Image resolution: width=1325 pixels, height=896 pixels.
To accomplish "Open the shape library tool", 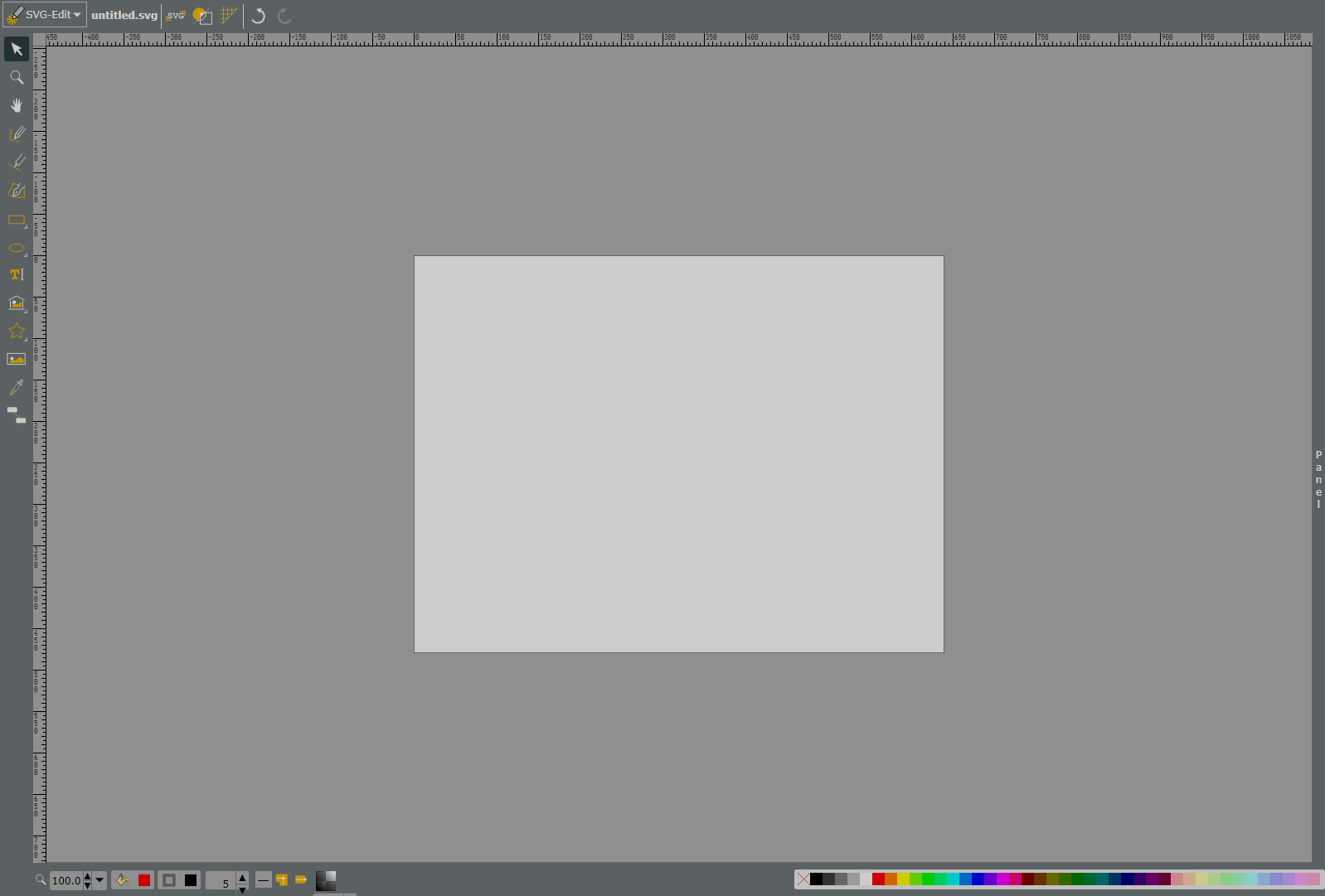I will tap(17, 303).
